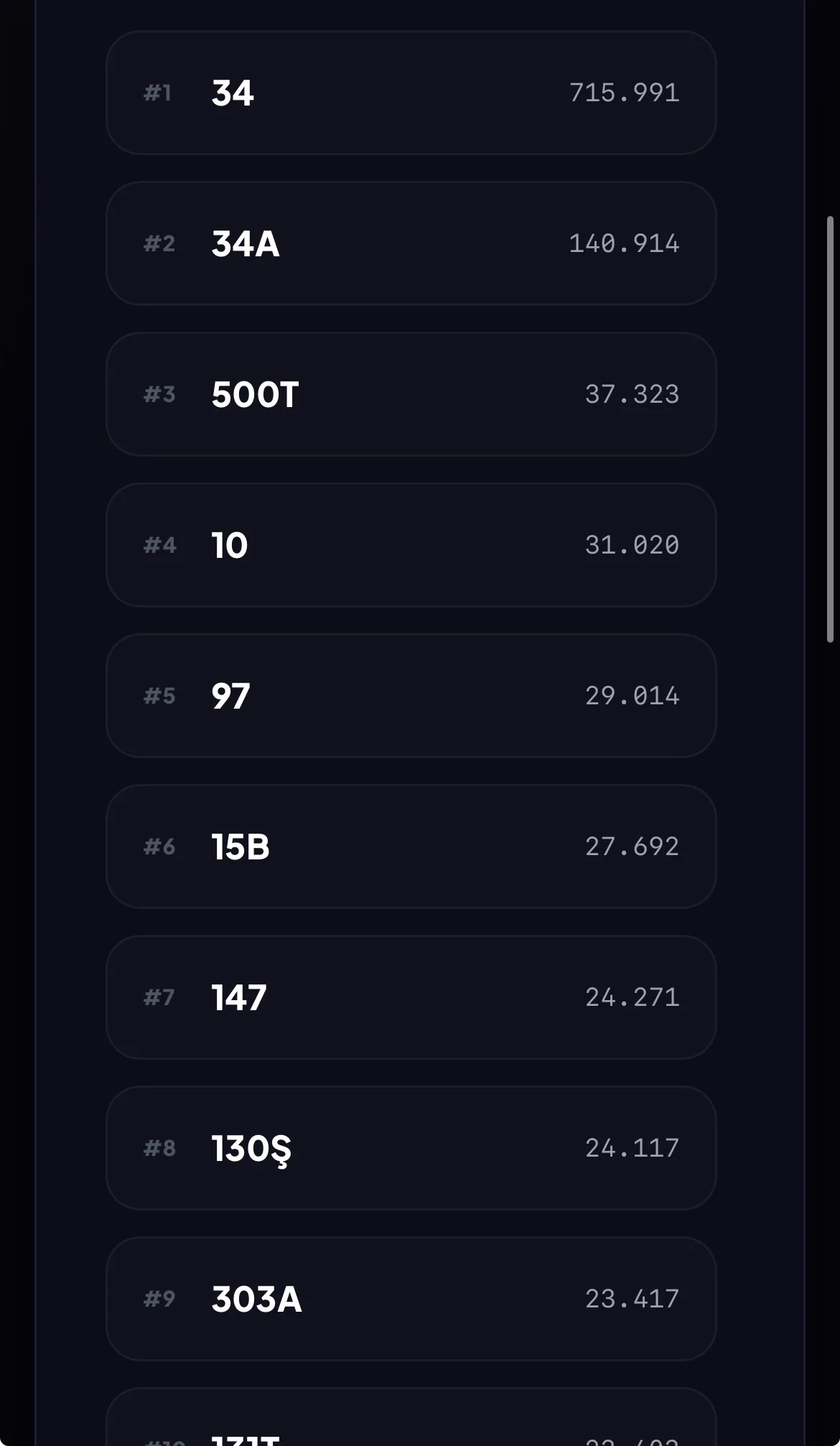Select the #9 rank label
The image size is (840, 1446).
coord(159,1299)
